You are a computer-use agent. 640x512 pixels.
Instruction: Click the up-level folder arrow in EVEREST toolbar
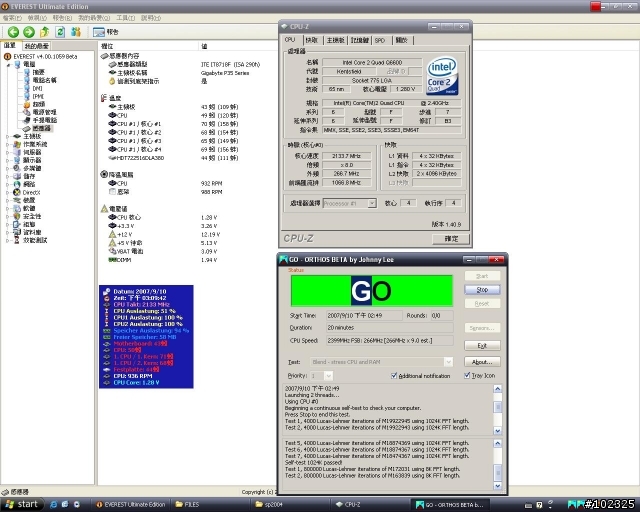(x=44, y=32)
